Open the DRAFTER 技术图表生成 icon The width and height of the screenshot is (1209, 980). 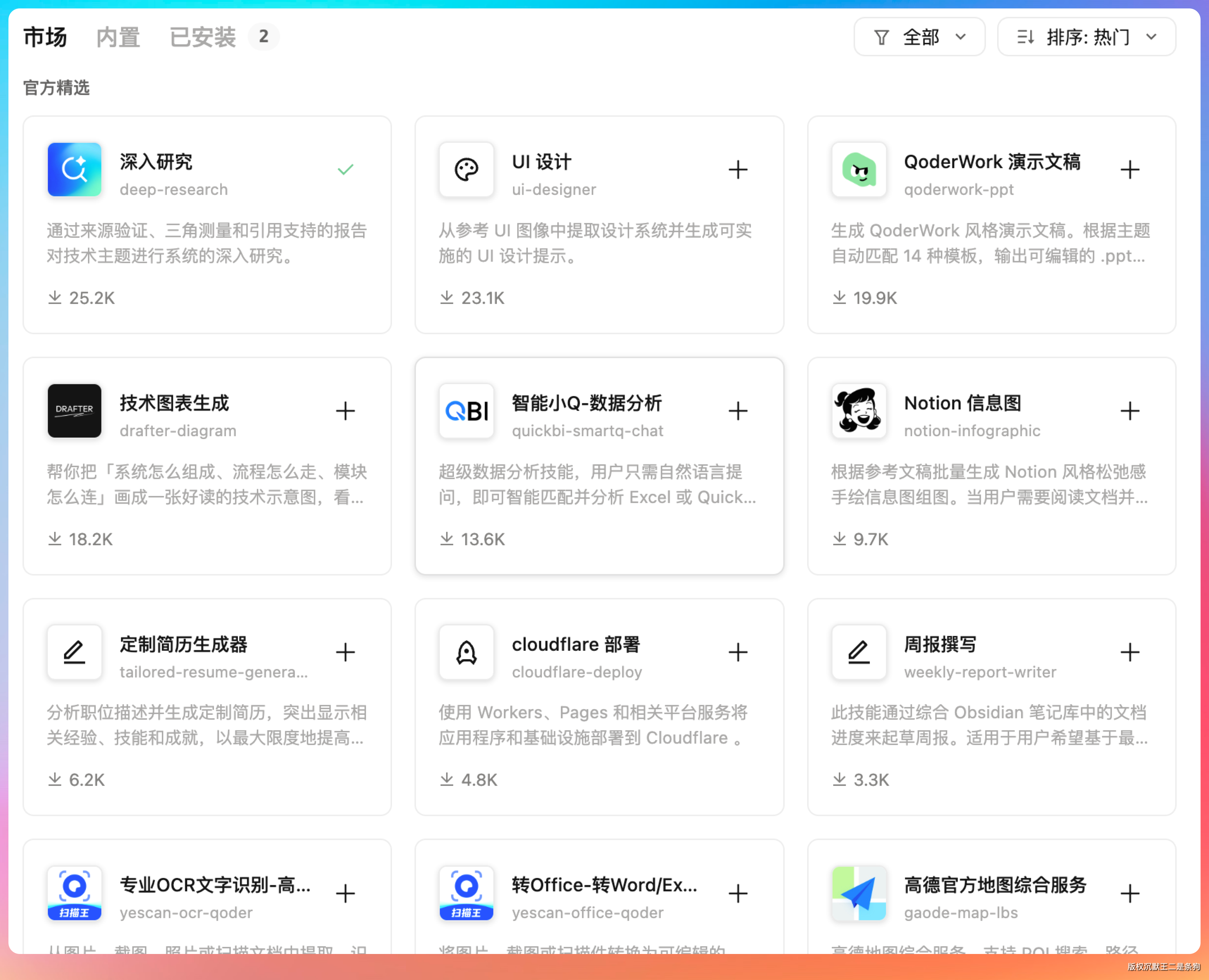pyautogui.click(x=75, y=411)
